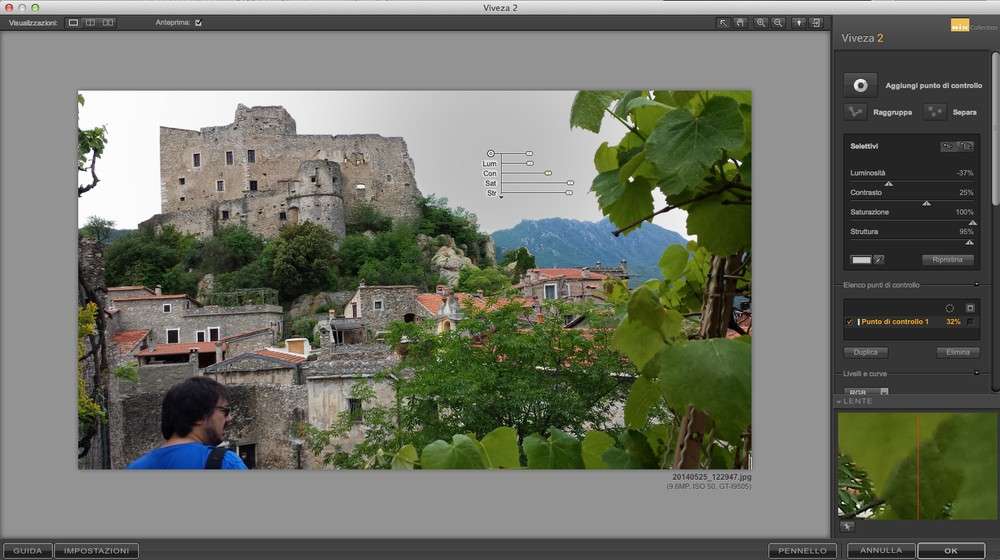Select the pan hand tool icon
Viewport: 1000px width, 560px height.
[741, 22]
